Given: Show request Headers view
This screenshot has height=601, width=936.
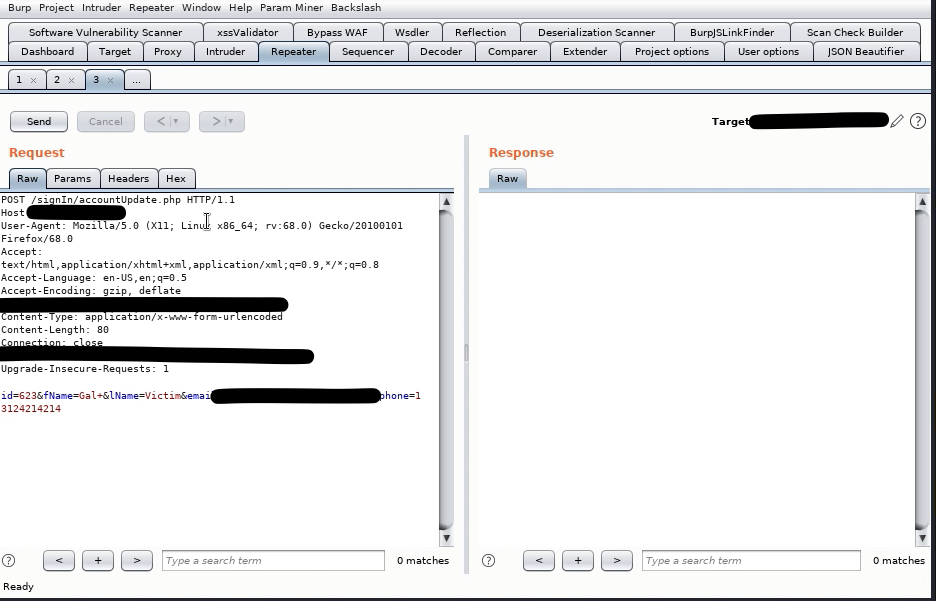Looking at the screenshot, I should click(x=128, y=178).
